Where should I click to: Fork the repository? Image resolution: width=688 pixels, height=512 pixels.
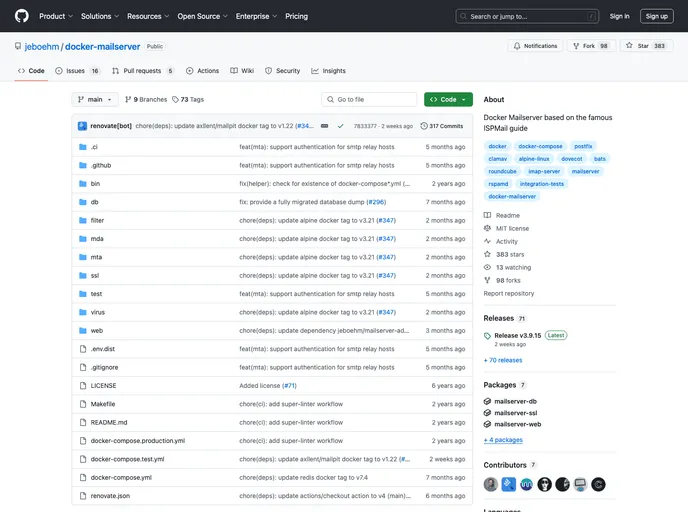click(591, 46)
